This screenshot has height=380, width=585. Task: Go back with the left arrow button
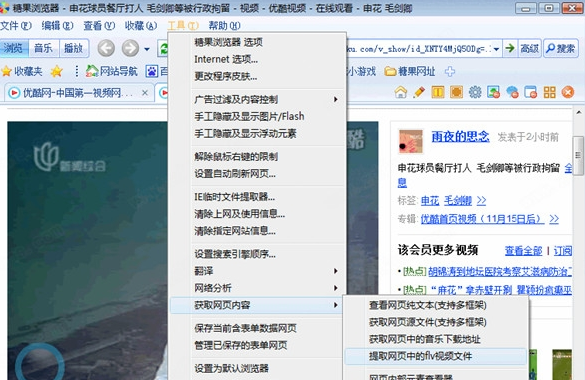coord(106,48)
